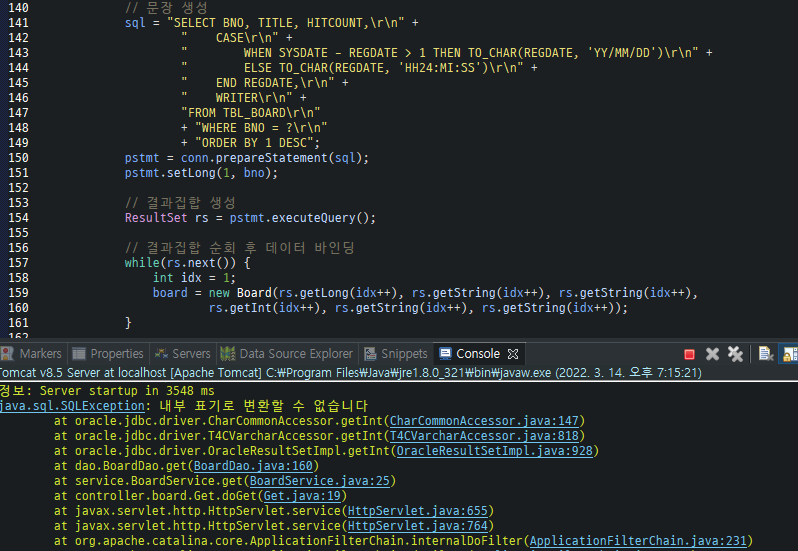The width and height of the screenshot is (798, 551).
Task: Click Tomcat v8.5 Server launch description
Action: (x=351, y=373)
